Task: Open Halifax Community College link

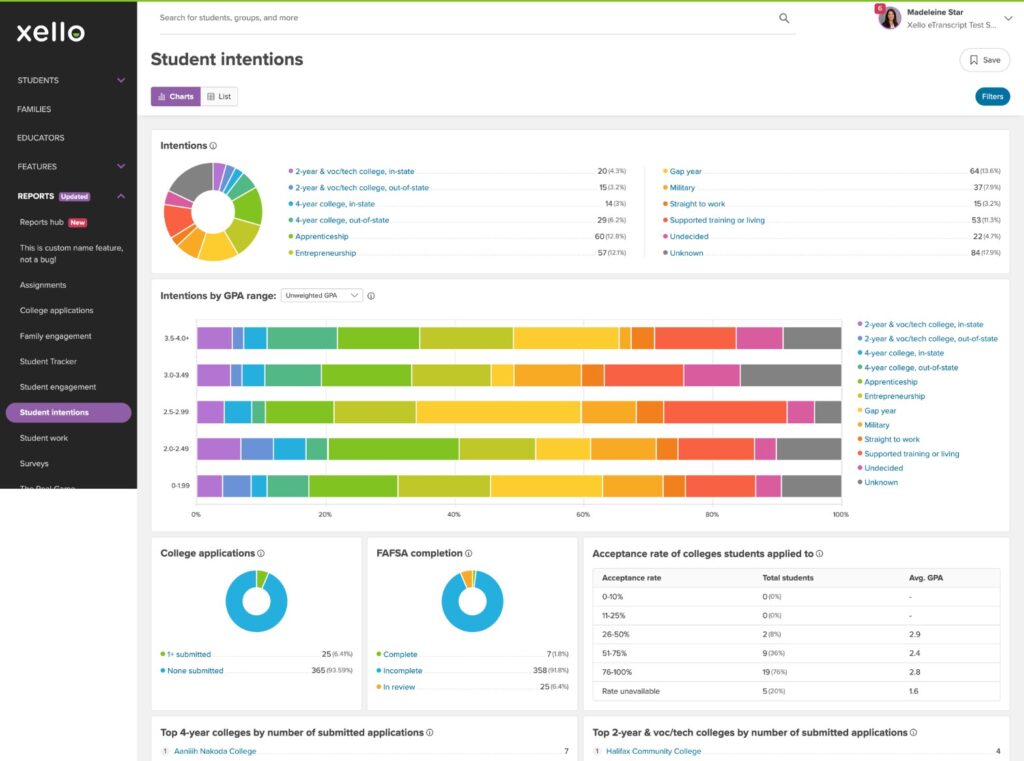Action: (653, 751)
